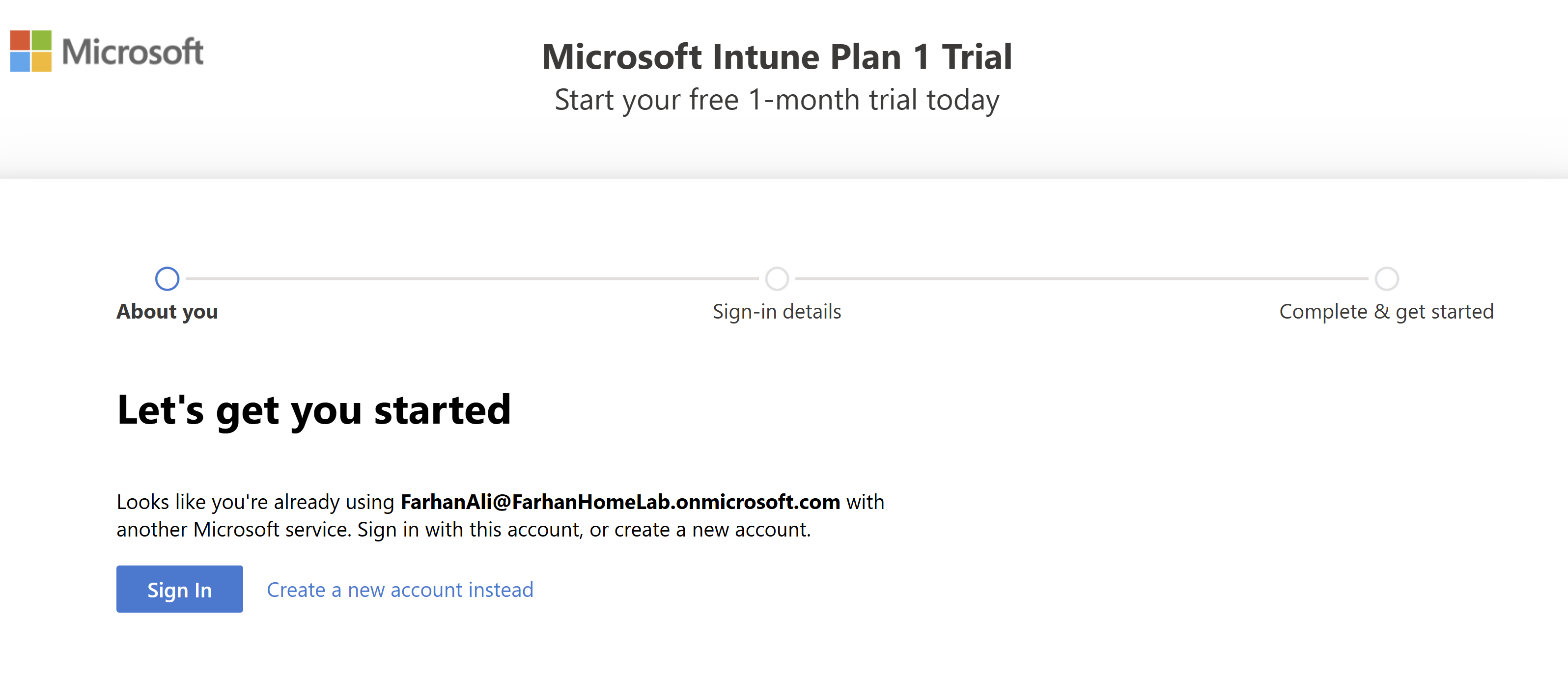The width and height of the screenshot is (1568, 673).
Task: Click progress line between Sign-in details and Complete
Action: (x=1082, y=279)
